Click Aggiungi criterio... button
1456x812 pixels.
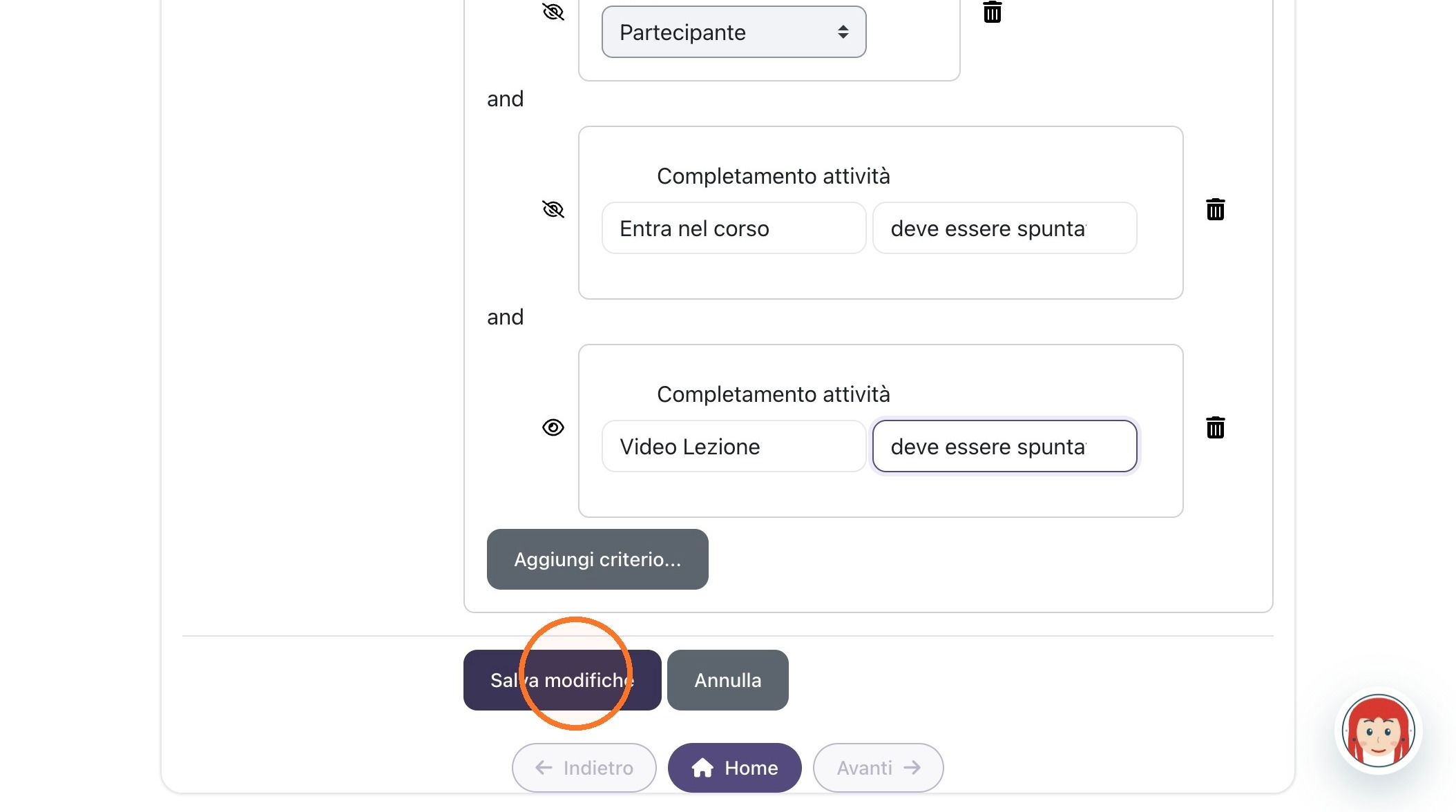[597, 559]
